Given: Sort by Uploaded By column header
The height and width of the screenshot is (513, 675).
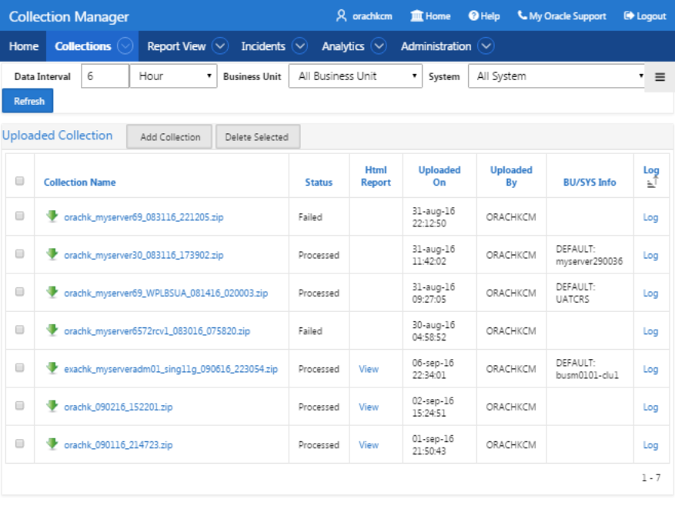Looking at the screenshot, I should click(x=511, y=176).
